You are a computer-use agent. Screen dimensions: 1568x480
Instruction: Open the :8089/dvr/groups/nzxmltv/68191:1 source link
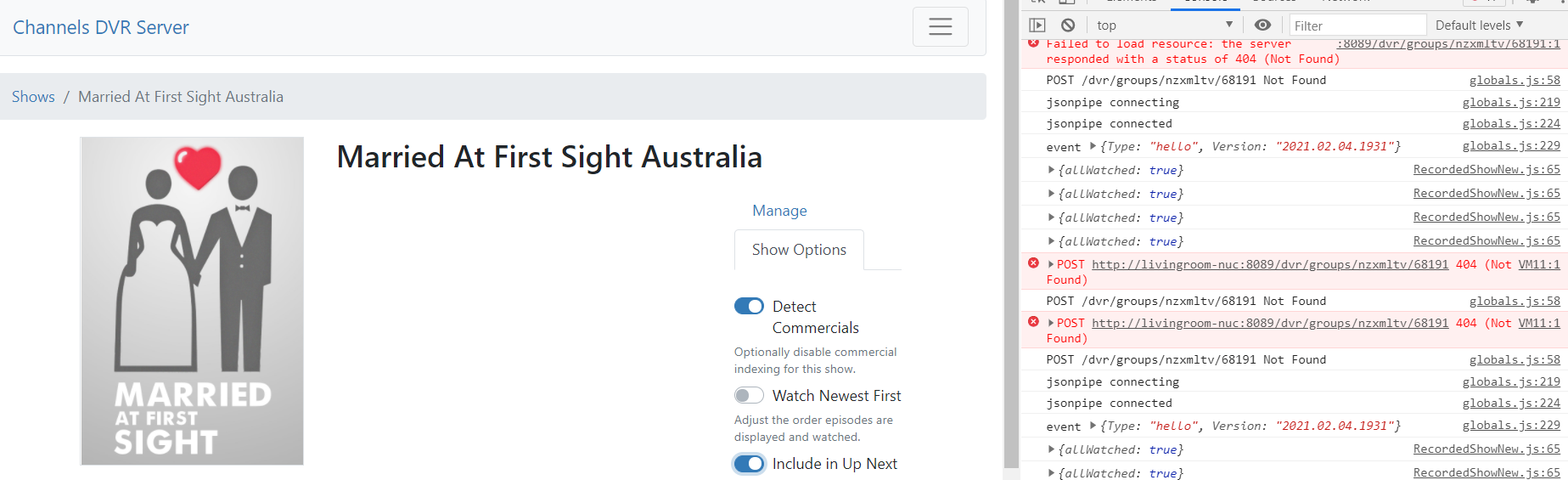pyautogui.click(x=1447, y=44)
